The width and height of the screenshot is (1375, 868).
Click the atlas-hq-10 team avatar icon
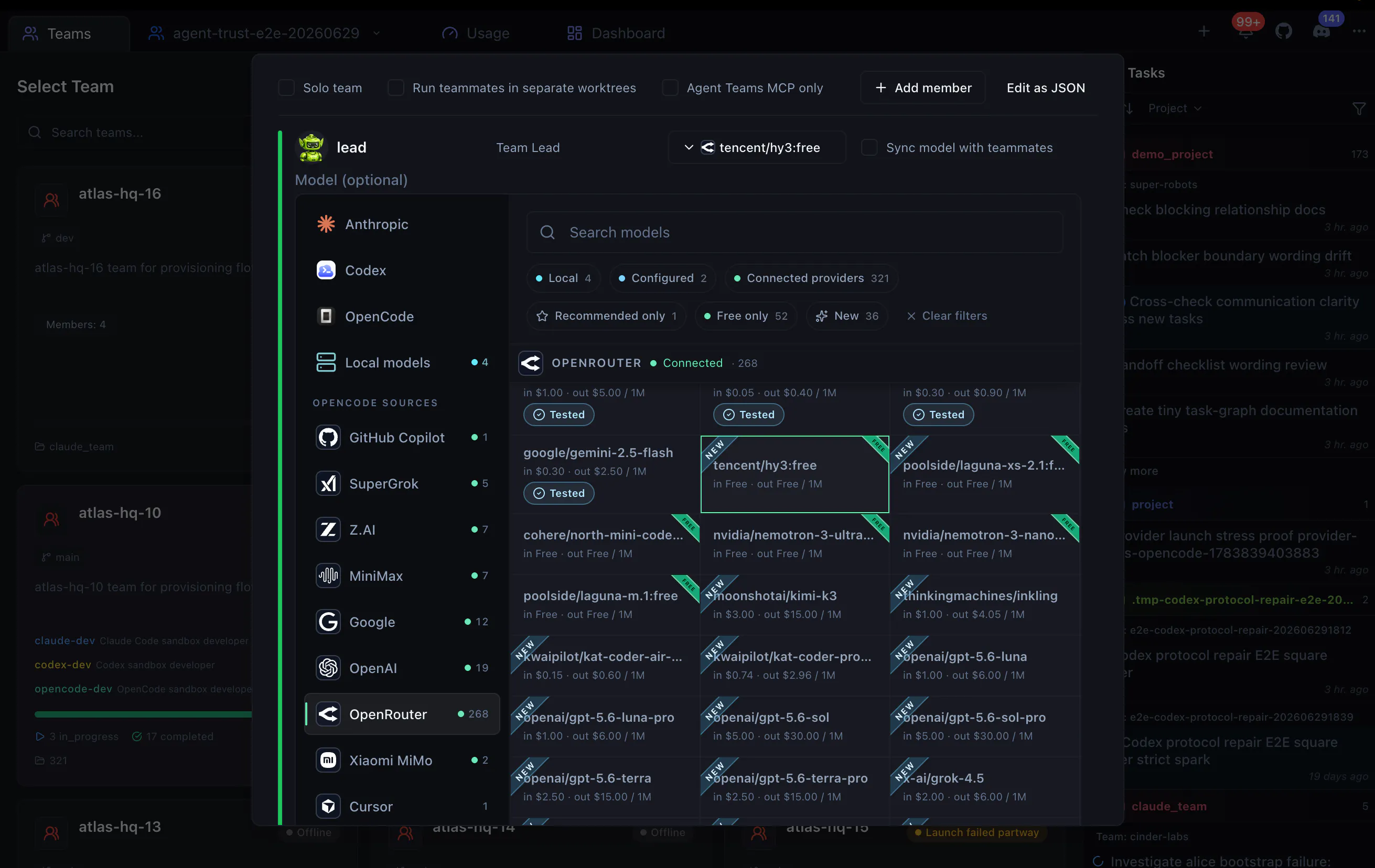click(51, 519)
